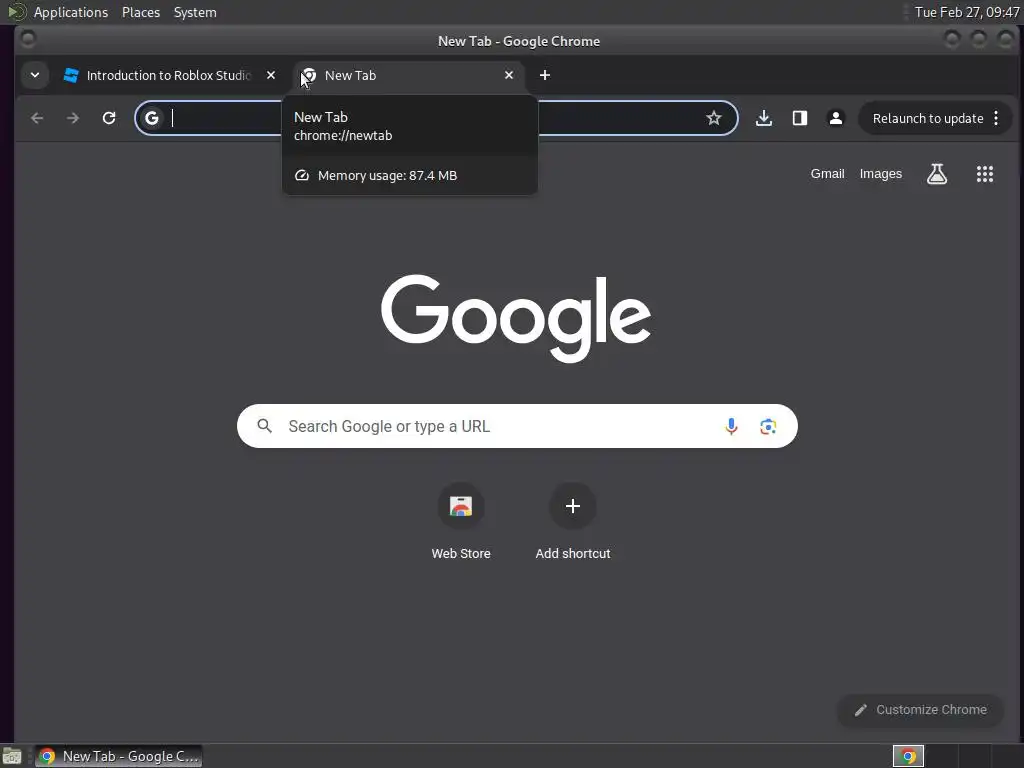Click Relaunch to update button
1024x768 pixels.
tap(928, 118)
